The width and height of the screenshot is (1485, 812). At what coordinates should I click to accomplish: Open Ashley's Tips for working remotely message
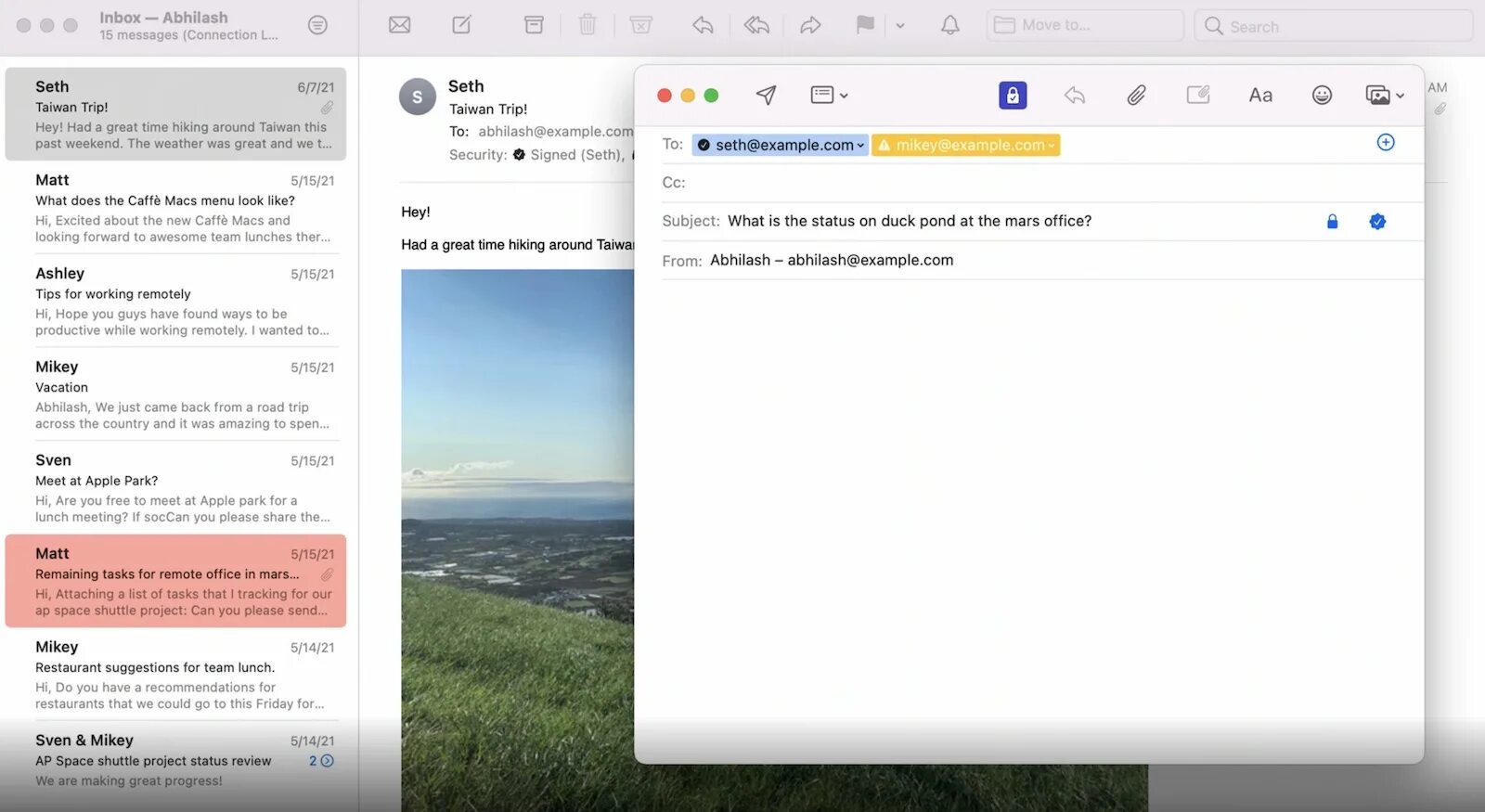175,301
